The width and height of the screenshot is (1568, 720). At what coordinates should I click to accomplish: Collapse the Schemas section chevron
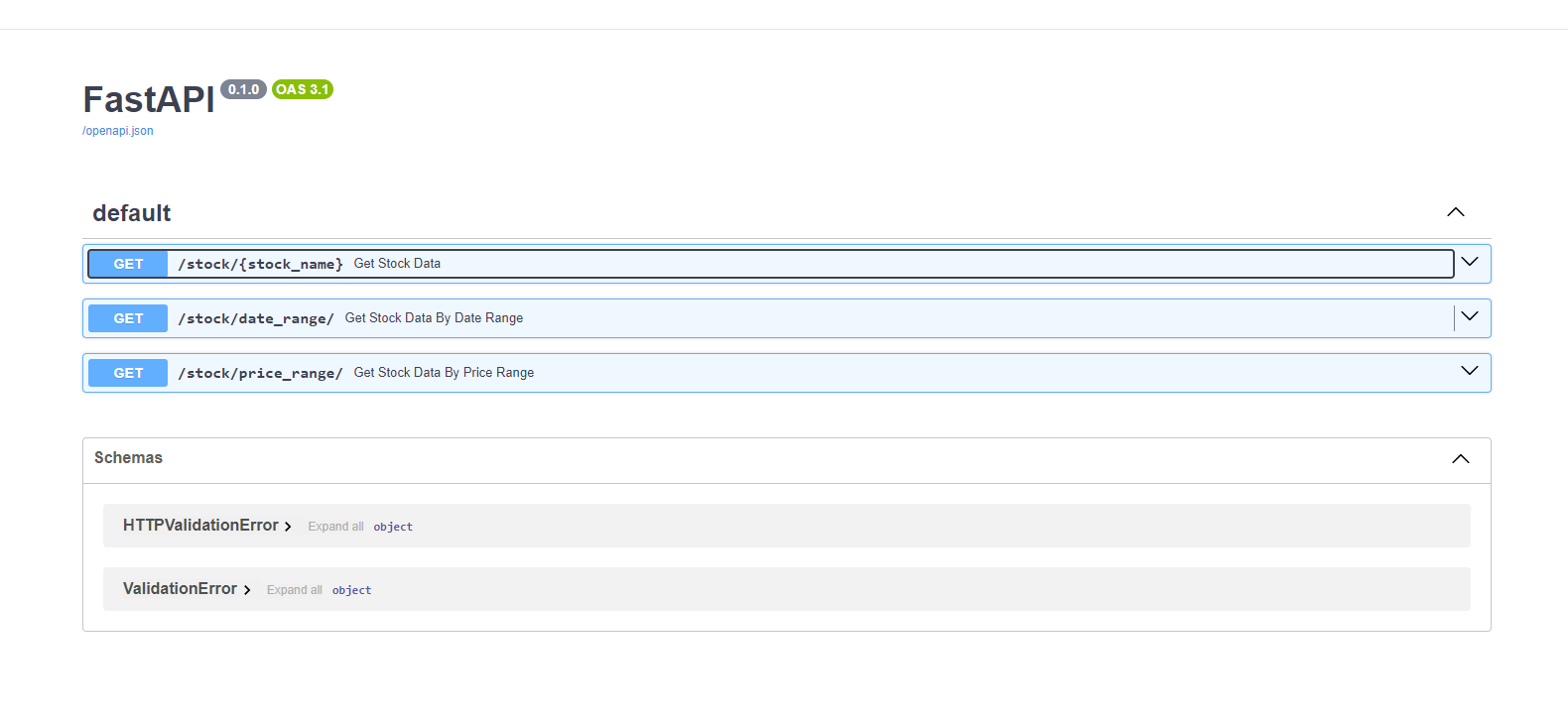[x=1461, y=459]
